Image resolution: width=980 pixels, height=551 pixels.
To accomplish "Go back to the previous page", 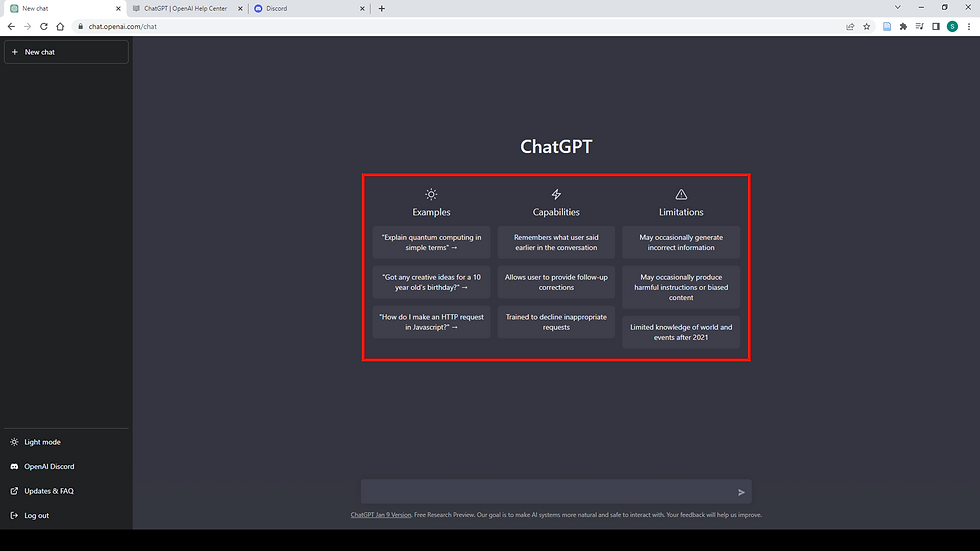I will 11,26.
